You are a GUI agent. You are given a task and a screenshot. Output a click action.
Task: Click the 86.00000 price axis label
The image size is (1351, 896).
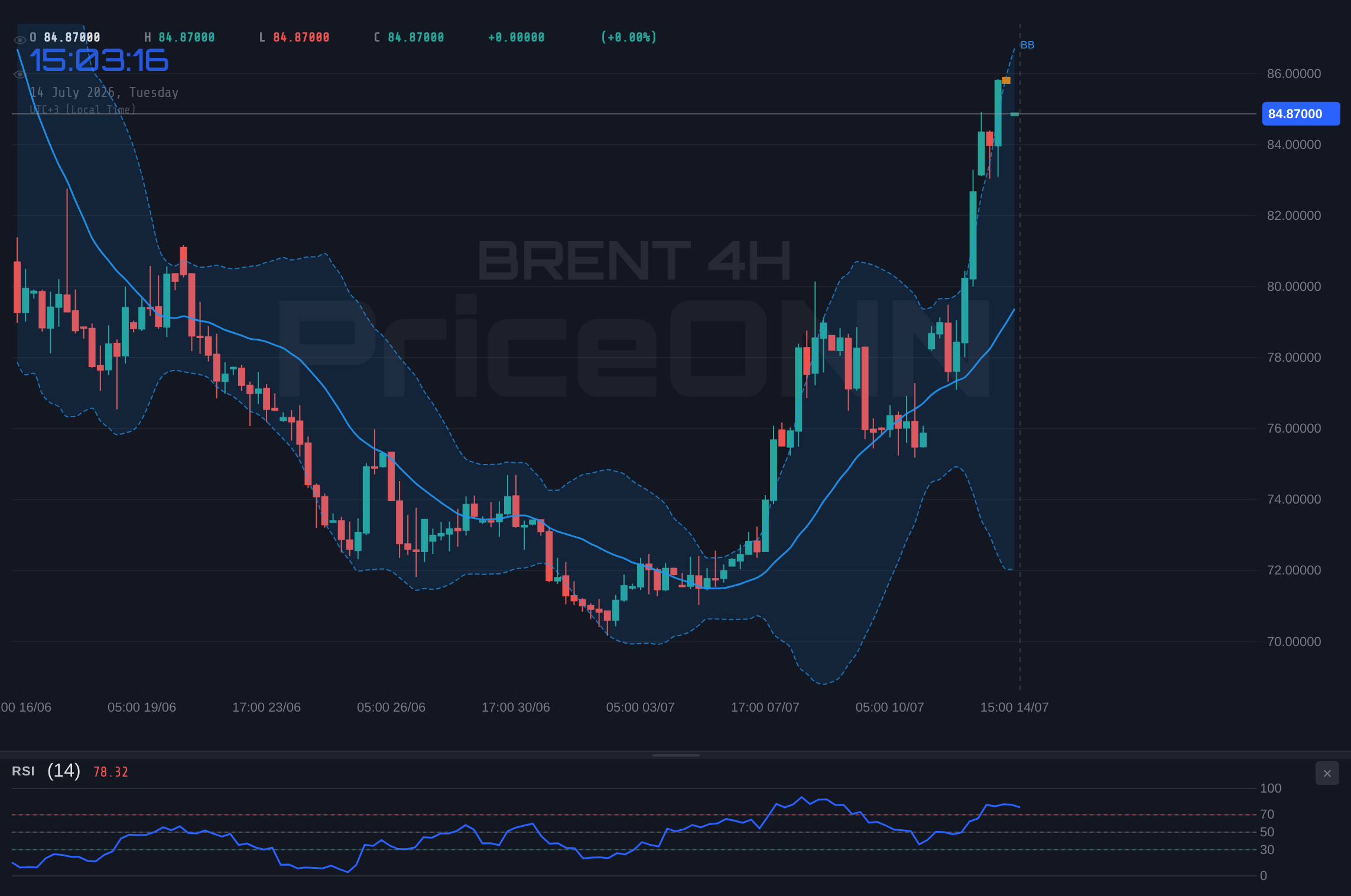(x=1294, y=74)
